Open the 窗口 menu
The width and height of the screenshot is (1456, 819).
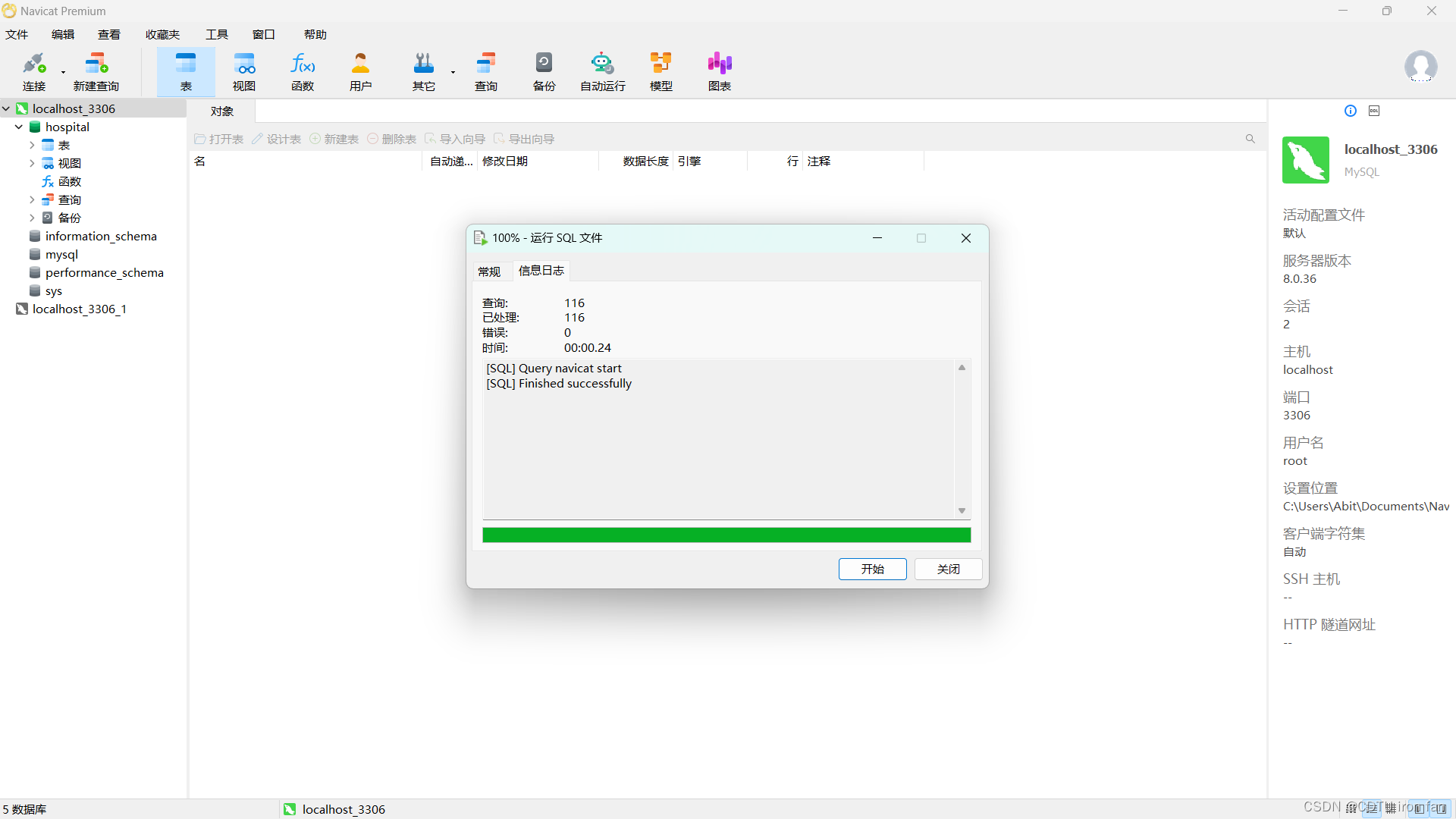(264, 34)
